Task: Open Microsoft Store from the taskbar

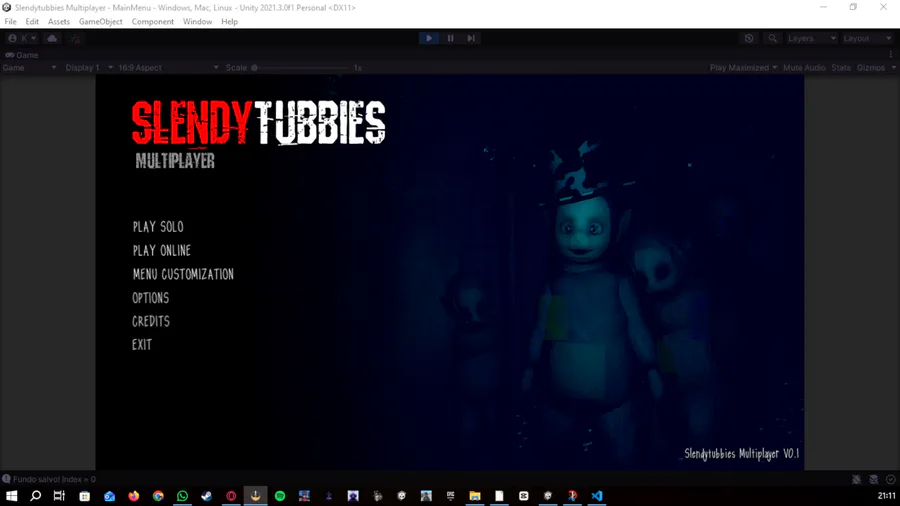Action: (x=84, y=496)
